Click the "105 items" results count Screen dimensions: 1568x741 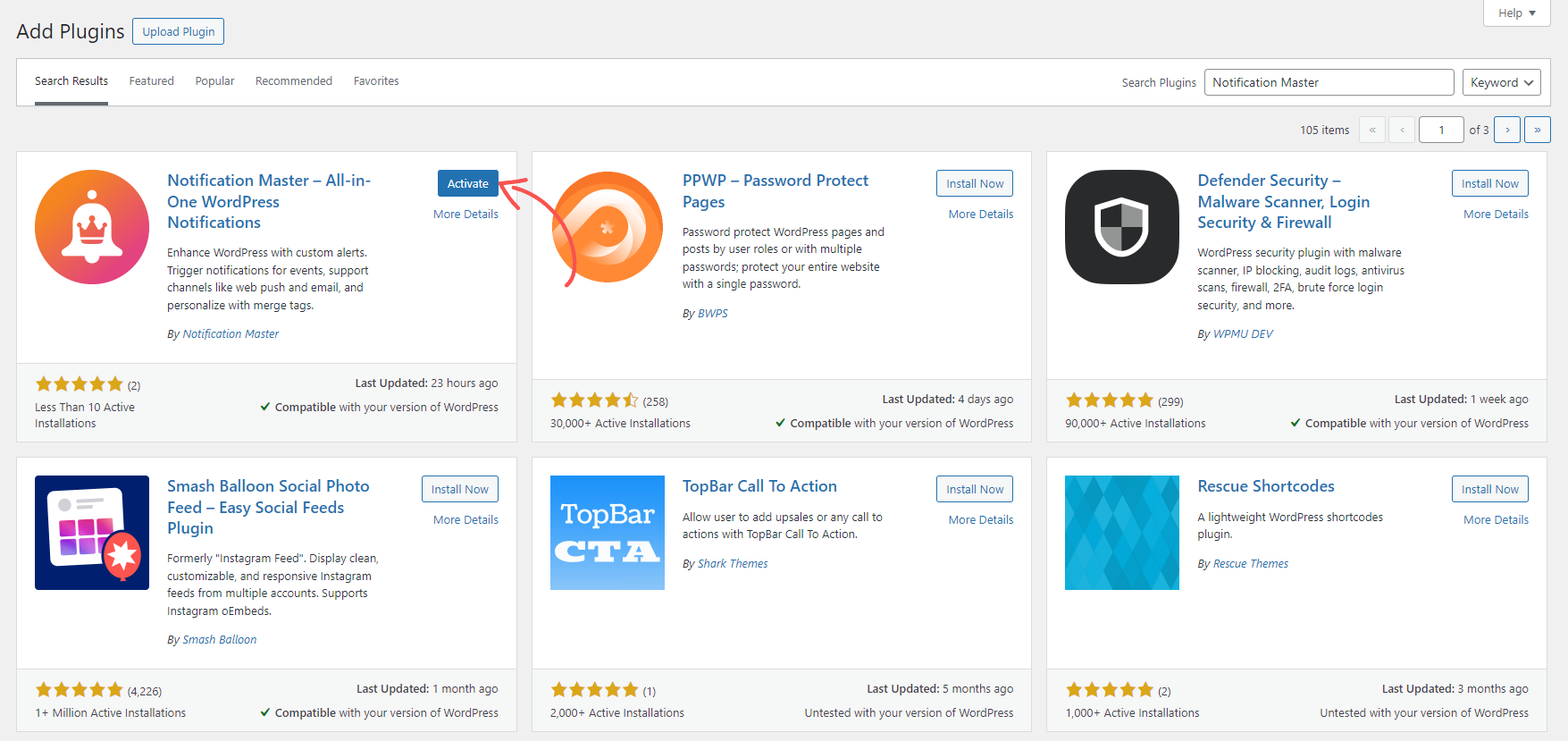pos(1325,131)
